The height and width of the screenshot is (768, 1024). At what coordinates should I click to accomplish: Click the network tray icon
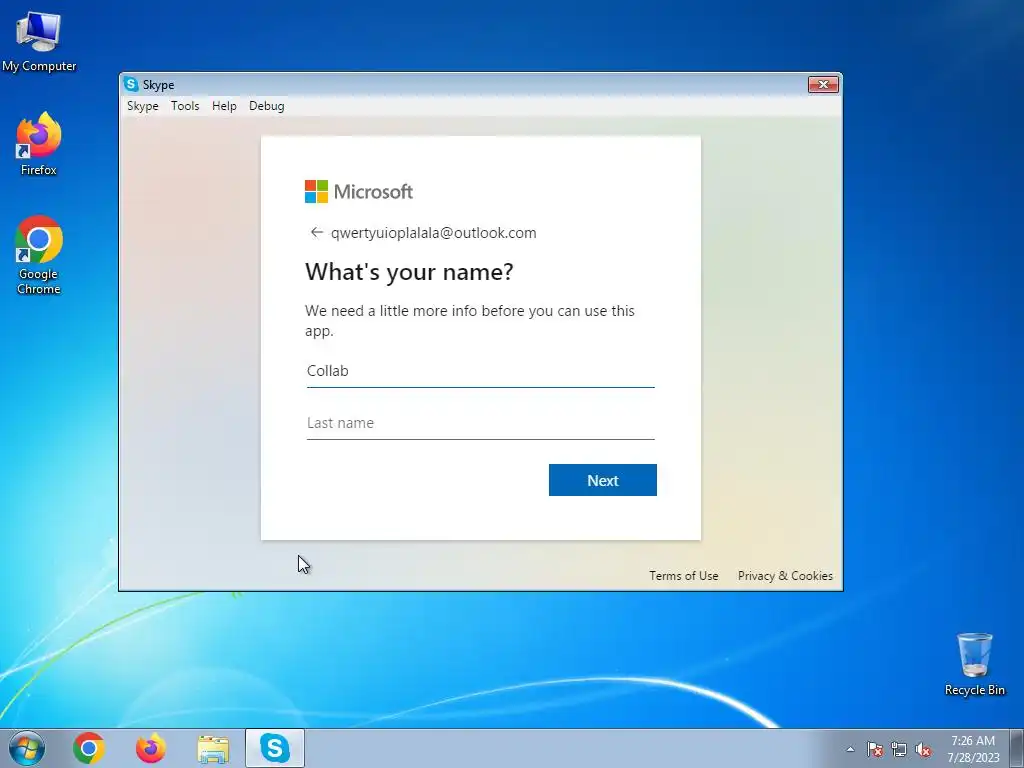pos(899,749)
